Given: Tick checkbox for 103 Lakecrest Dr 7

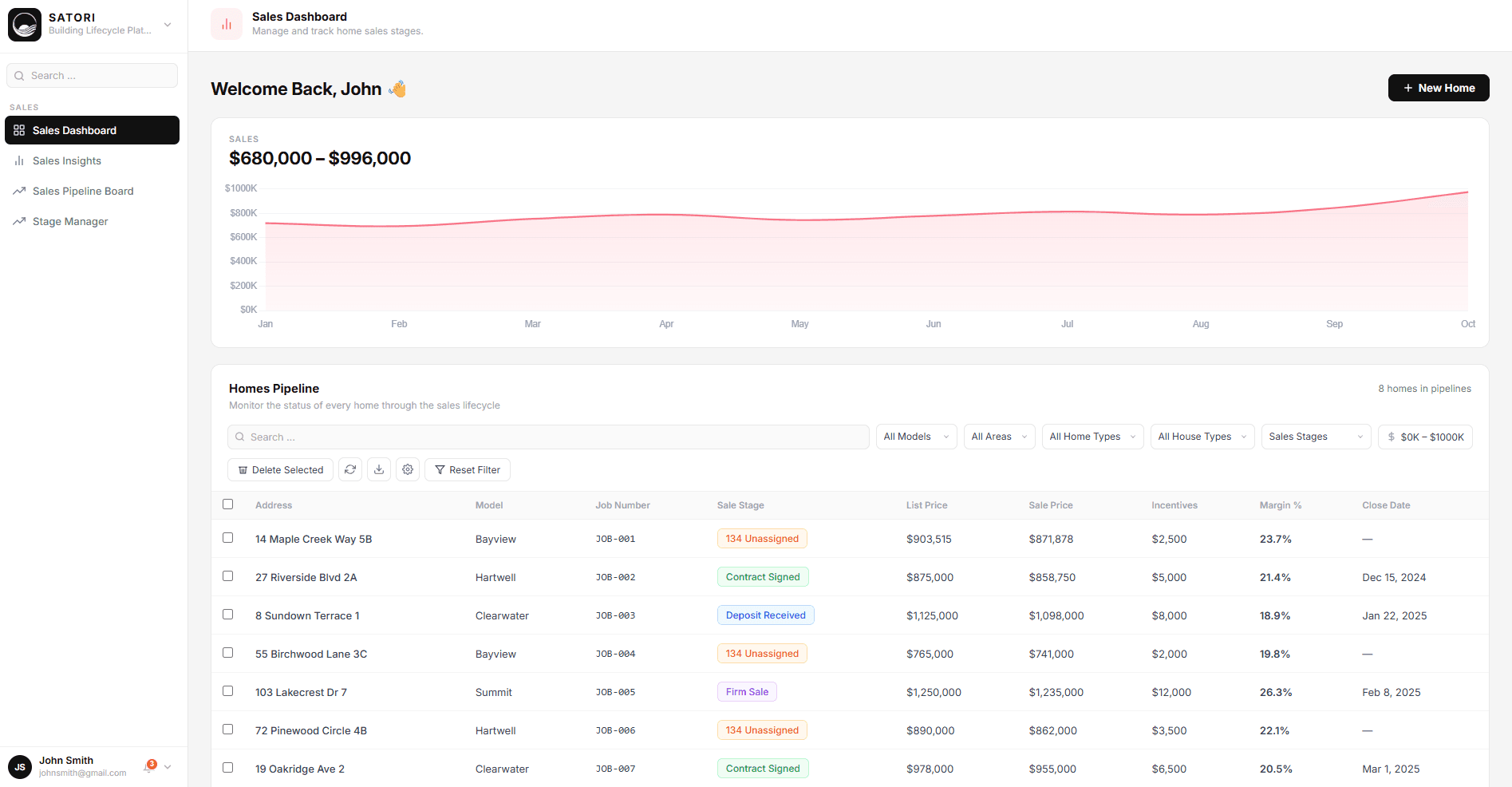Looking at the screenshot, I should (228, 691).
